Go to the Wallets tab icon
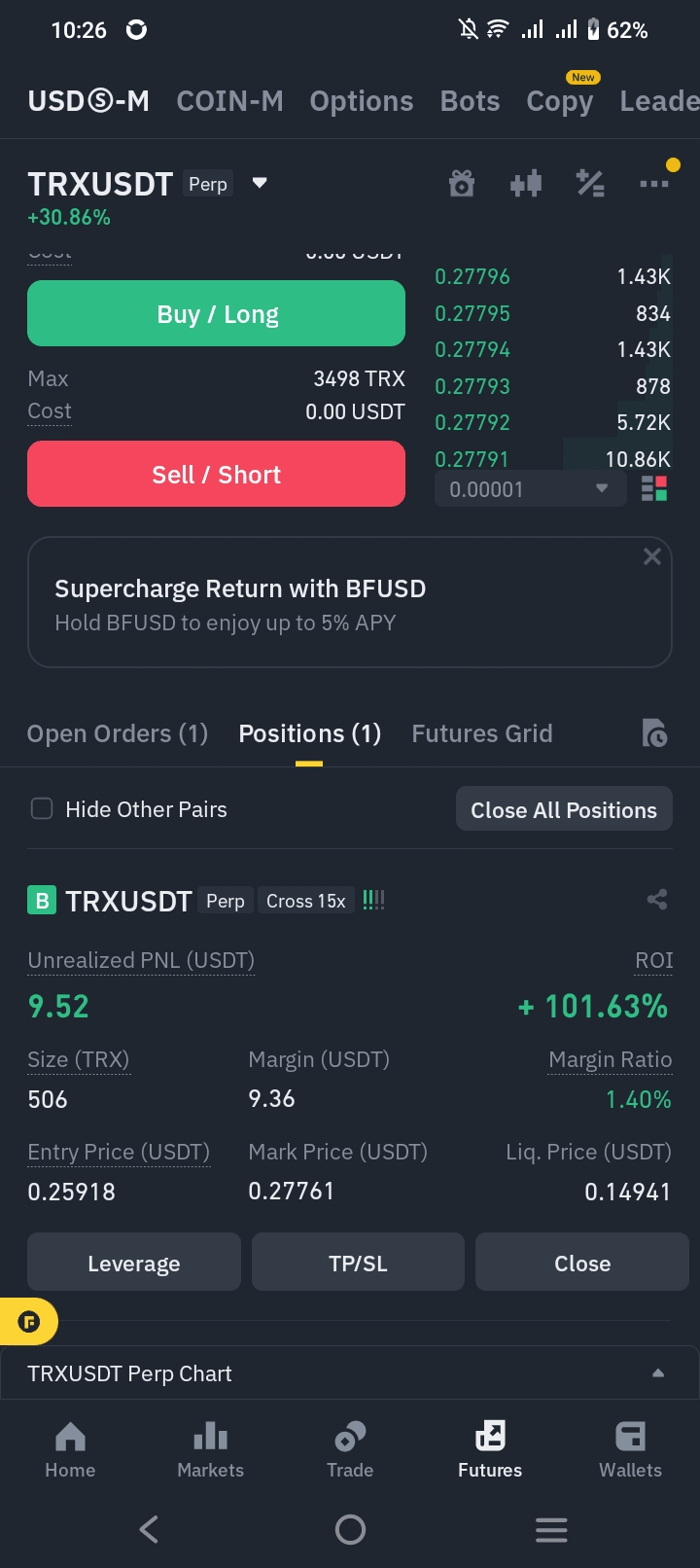 pyautogui.click(x=630, y=1436)
